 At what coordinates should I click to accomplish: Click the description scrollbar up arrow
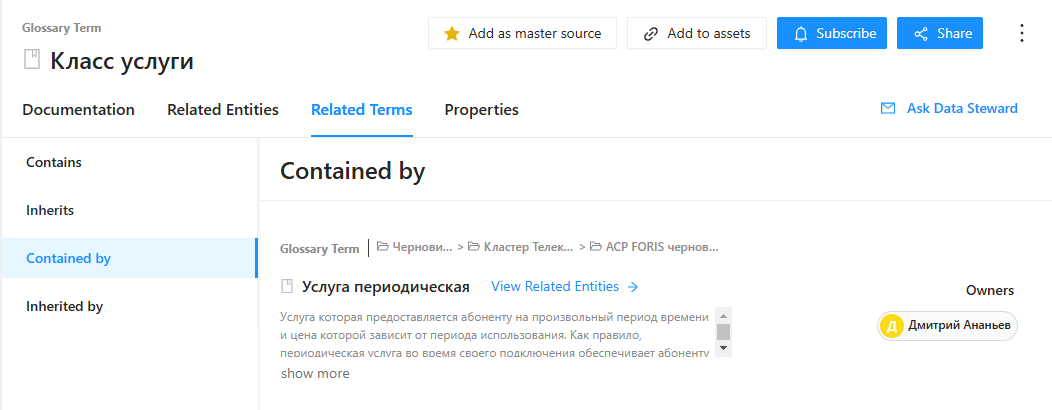pos(723,315)
